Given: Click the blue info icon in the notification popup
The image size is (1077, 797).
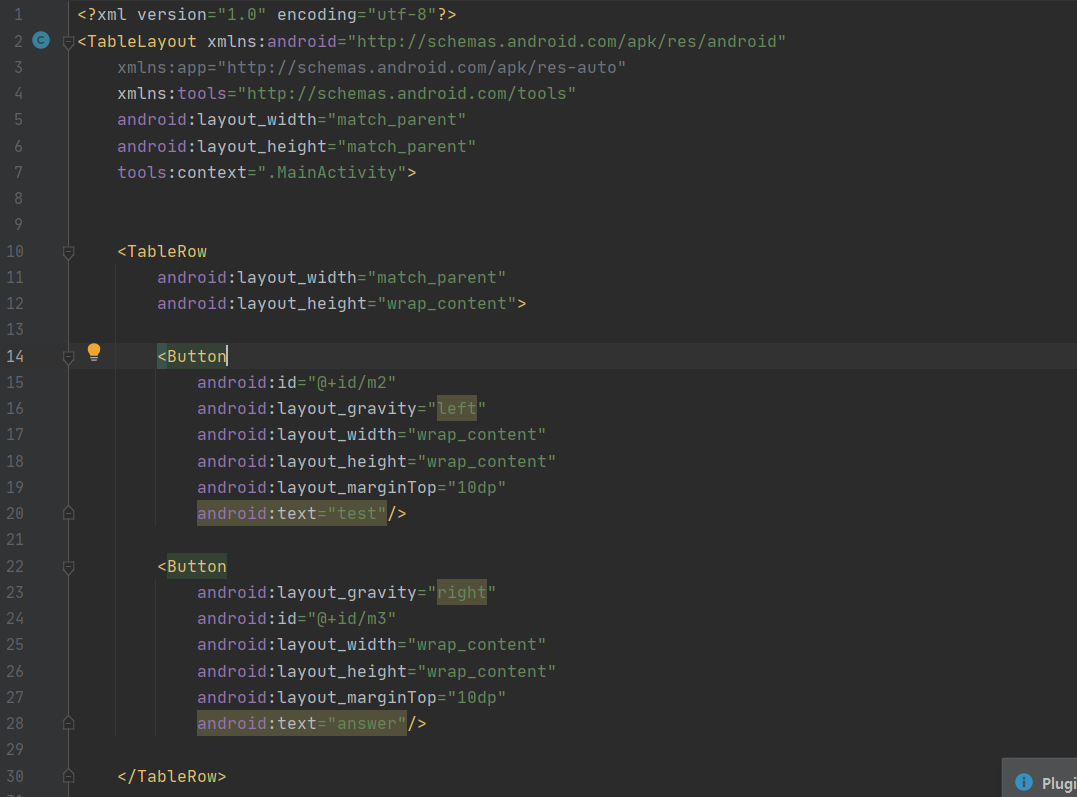Looking at the screenshot, I should pos(1023,782).
